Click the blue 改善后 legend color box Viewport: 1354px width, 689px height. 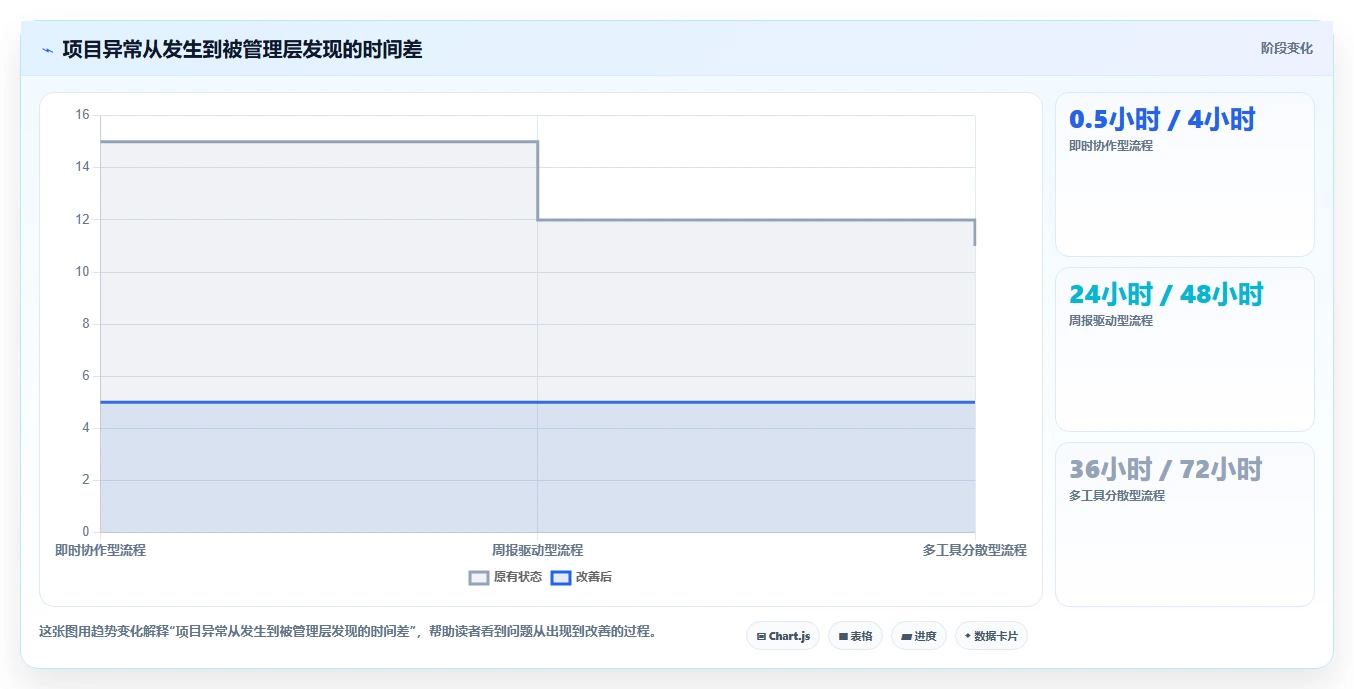click(x=561, y=577)
